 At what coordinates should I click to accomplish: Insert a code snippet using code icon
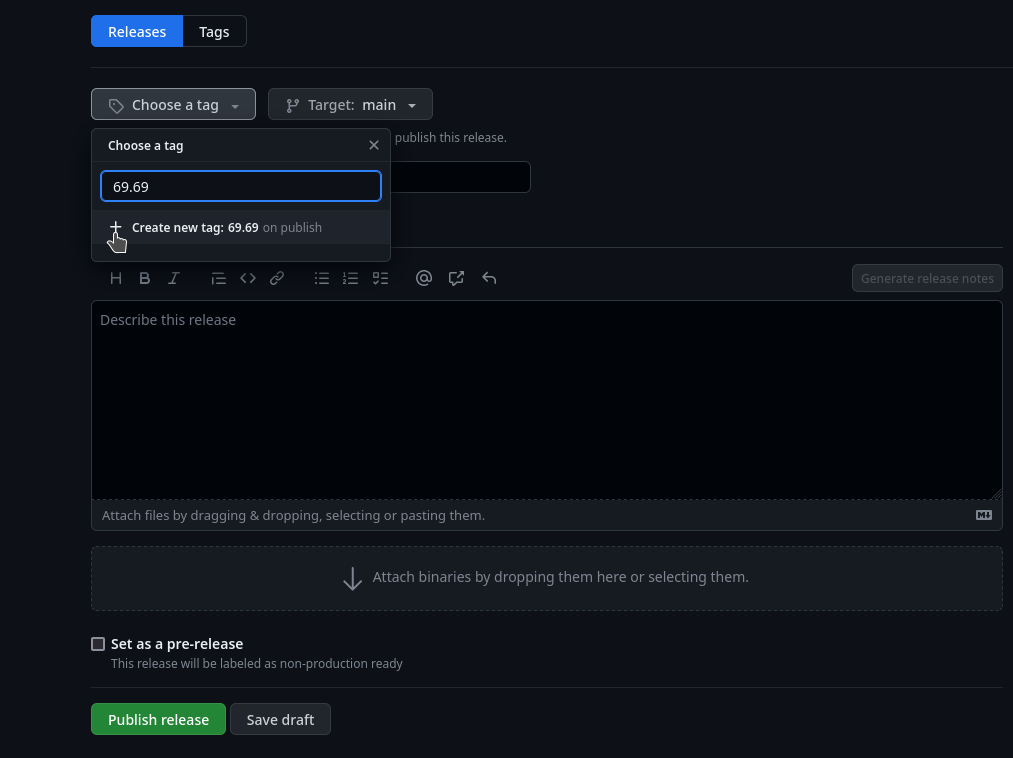point(248,278)
